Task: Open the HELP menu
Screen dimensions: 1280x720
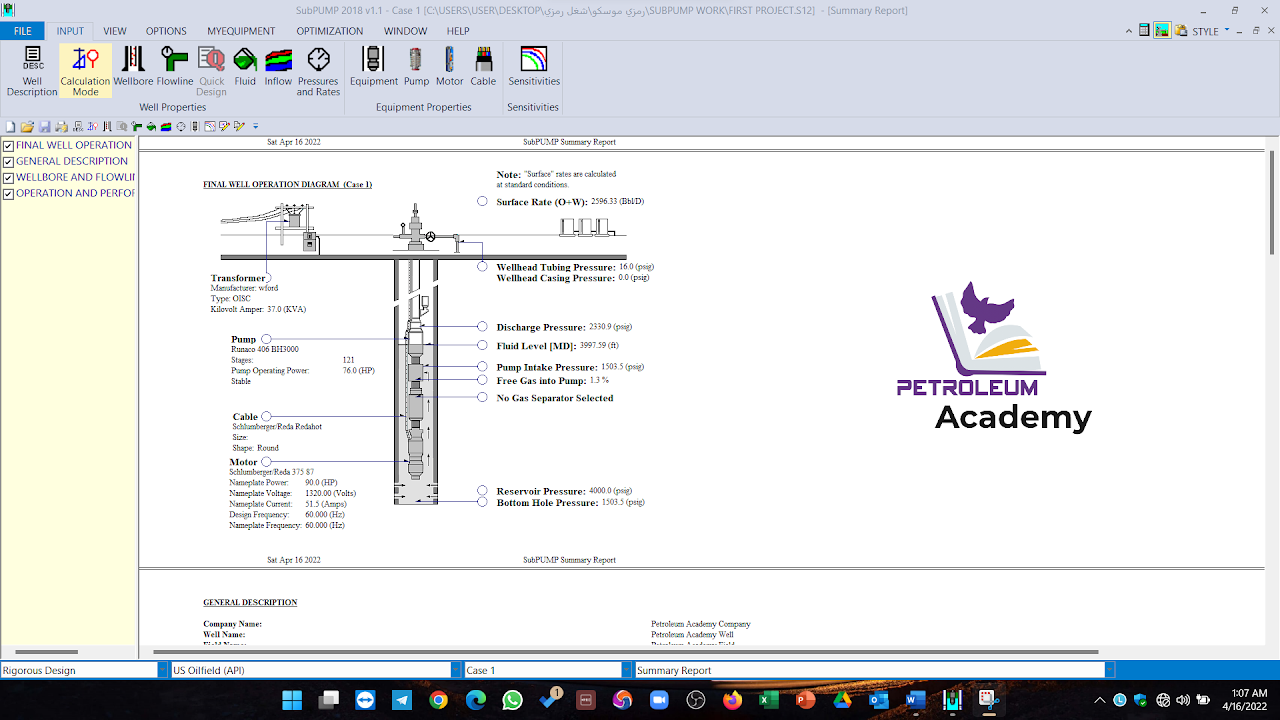Action: [458, 31]
